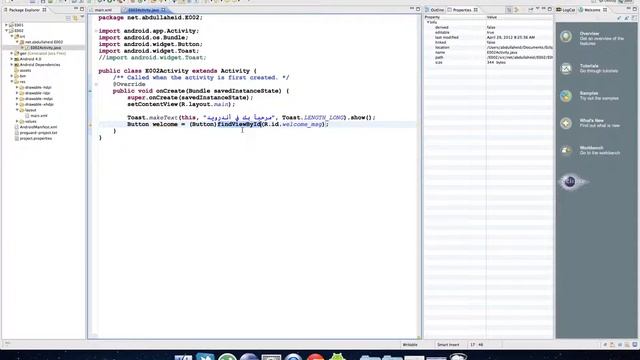The height and width of the screenshot is (360, 640).
Task: Open the Properties view menu triangle
Action: tap(537, 9)
